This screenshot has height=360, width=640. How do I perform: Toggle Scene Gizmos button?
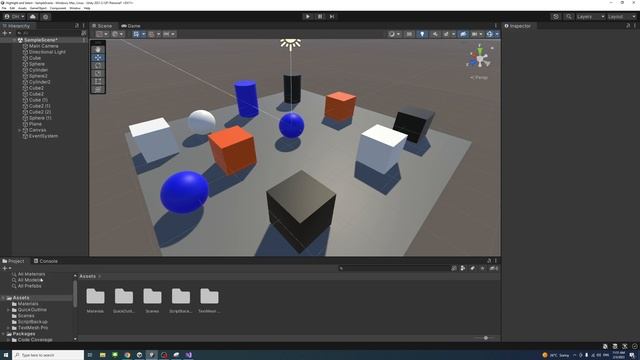pyautogui.click(x=489, y=34)
